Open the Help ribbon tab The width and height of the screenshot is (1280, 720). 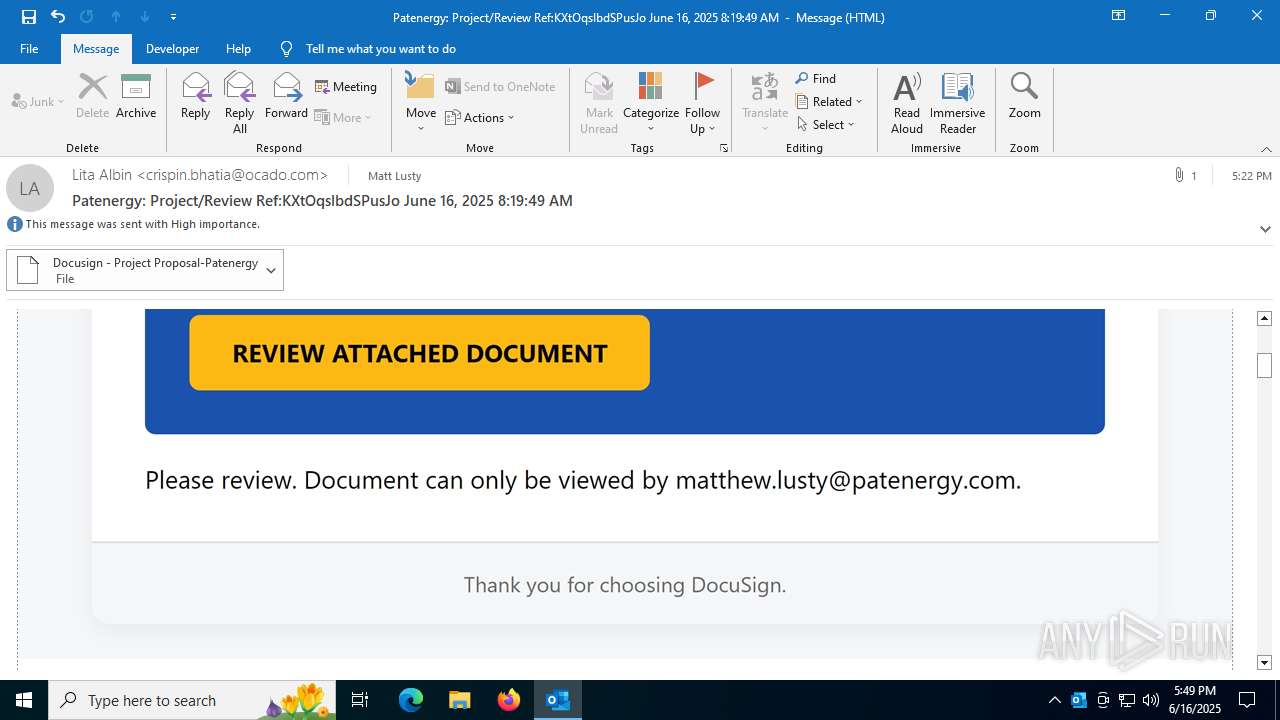[238, 48]
